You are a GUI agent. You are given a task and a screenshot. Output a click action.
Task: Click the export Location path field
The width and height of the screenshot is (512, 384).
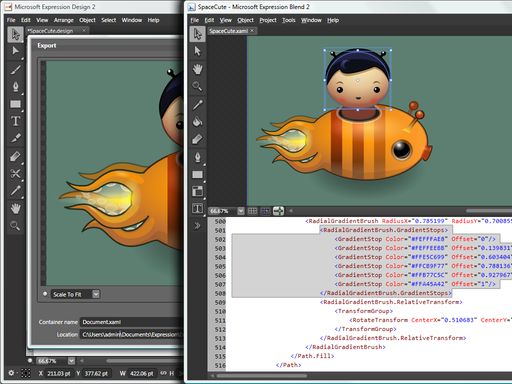131,334
